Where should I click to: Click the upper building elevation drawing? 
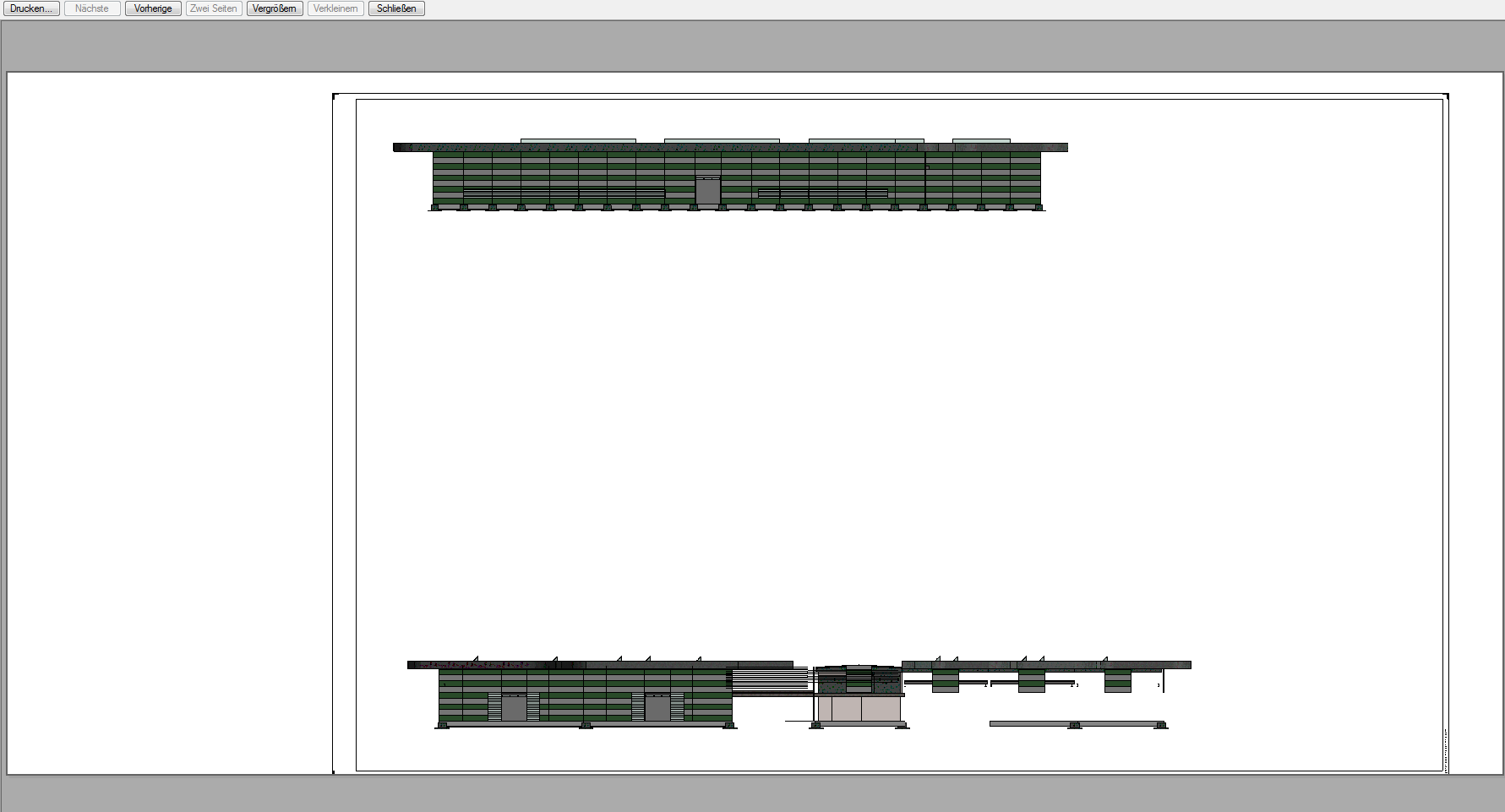(730, 175)
